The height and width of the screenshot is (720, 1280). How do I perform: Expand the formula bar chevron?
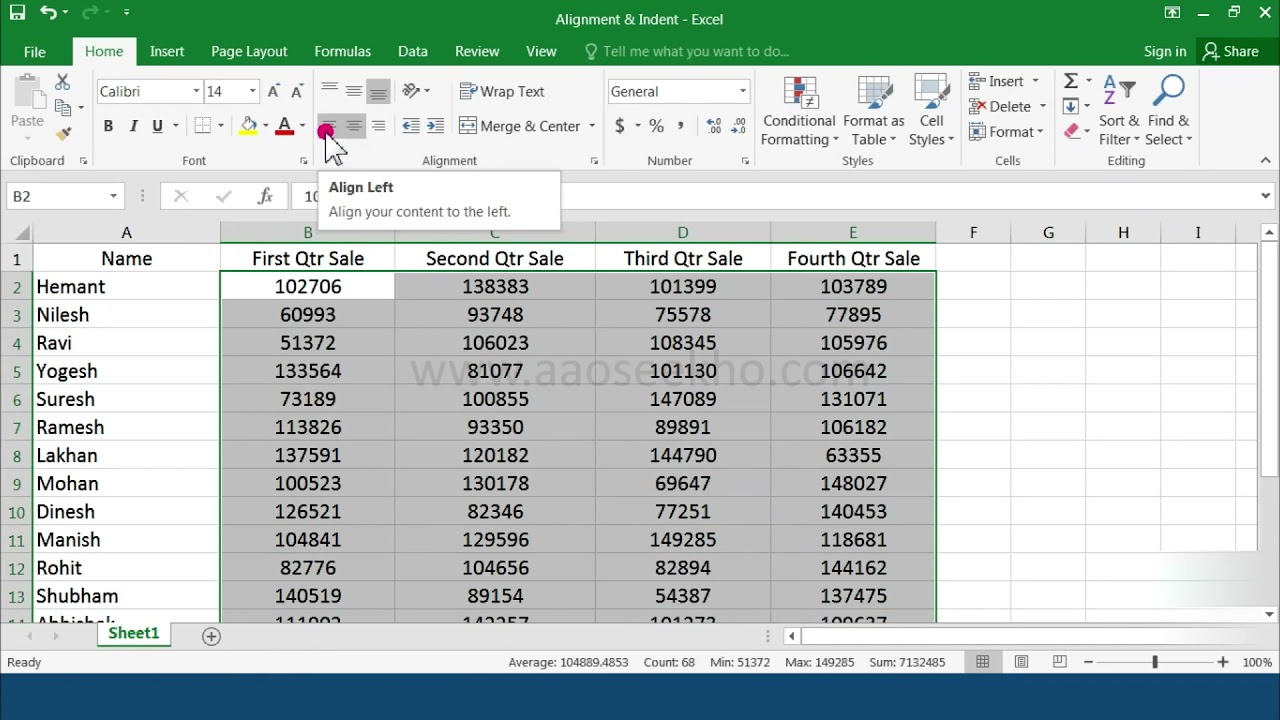(x=1267, y=196)
